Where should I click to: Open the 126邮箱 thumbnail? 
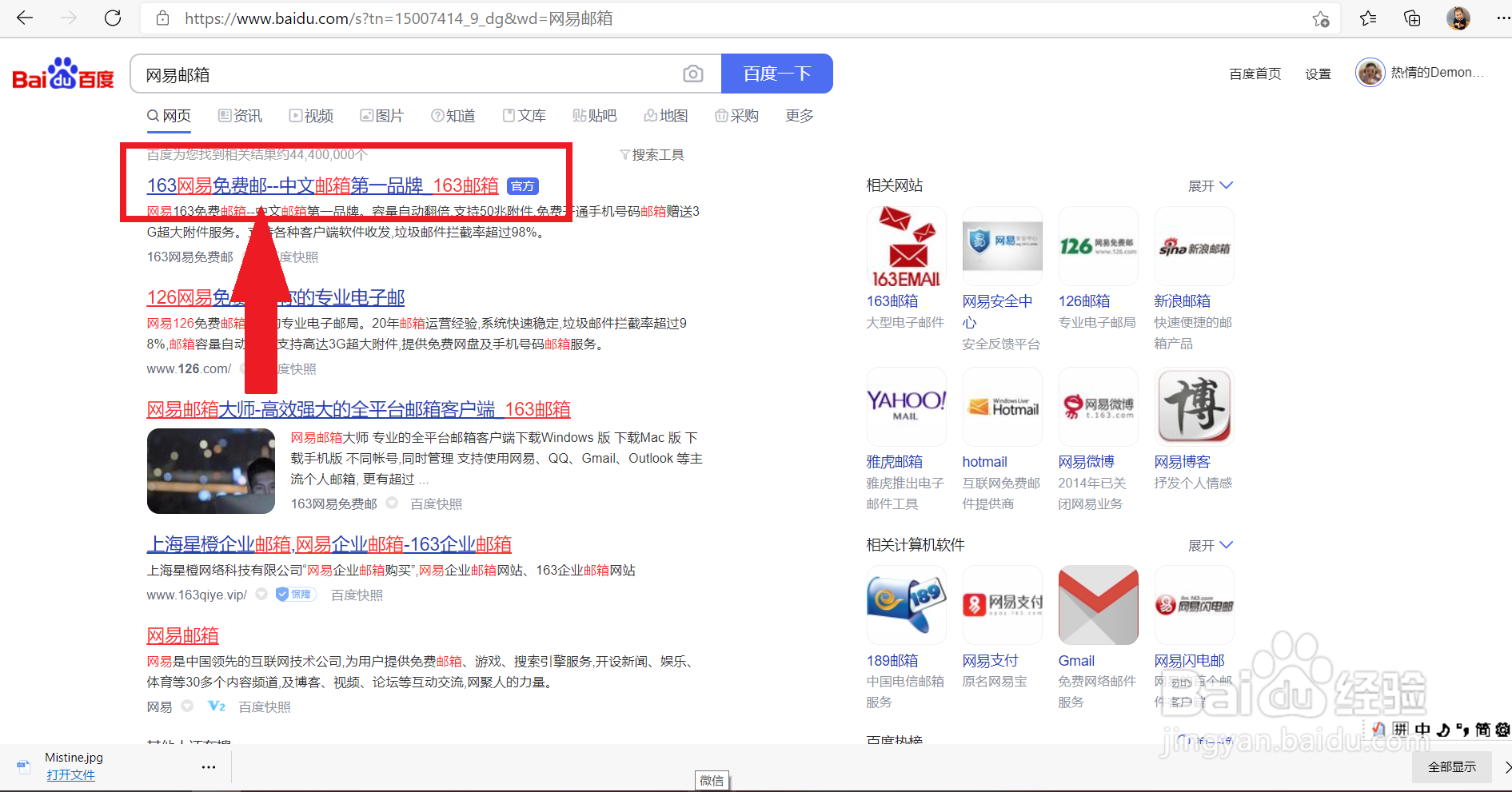[x=1098, y=246]
